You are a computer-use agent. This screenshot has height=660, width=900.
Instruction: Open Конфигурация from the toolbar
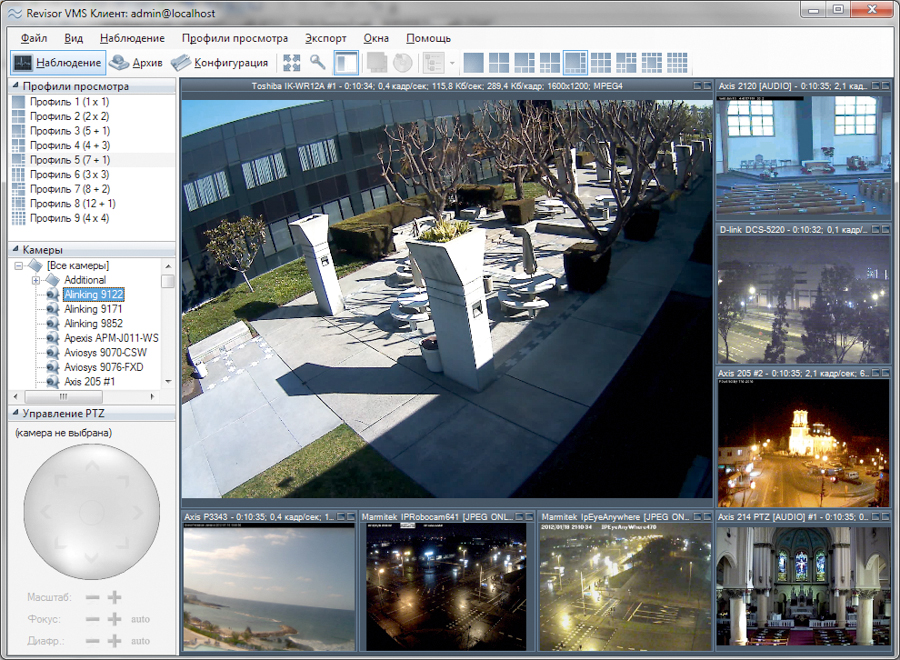[x=220, y=63]
